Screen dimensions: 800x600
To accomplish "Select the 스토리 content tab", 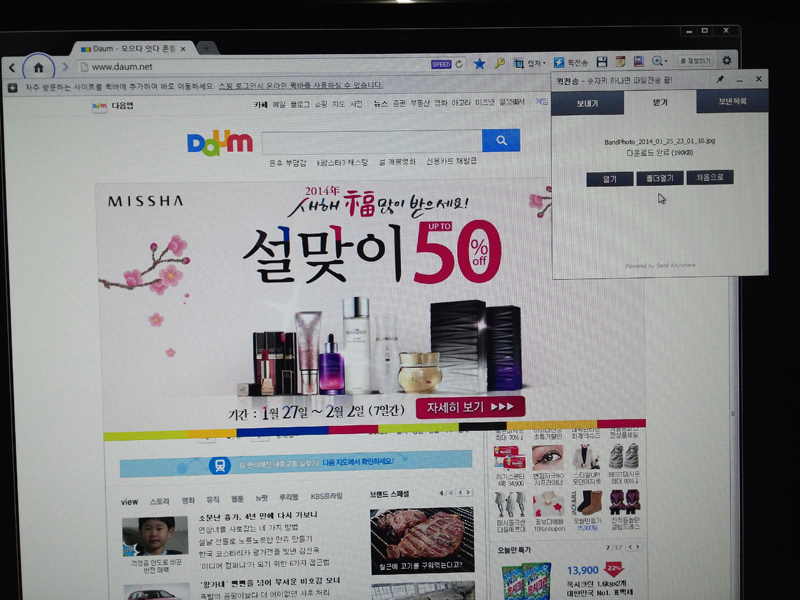I will point(159,501).
